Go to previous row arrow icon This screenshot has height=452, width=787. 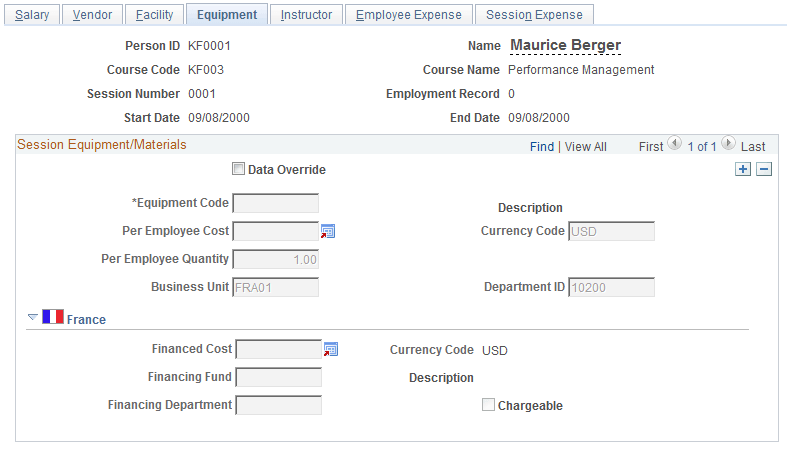[674, 145]
